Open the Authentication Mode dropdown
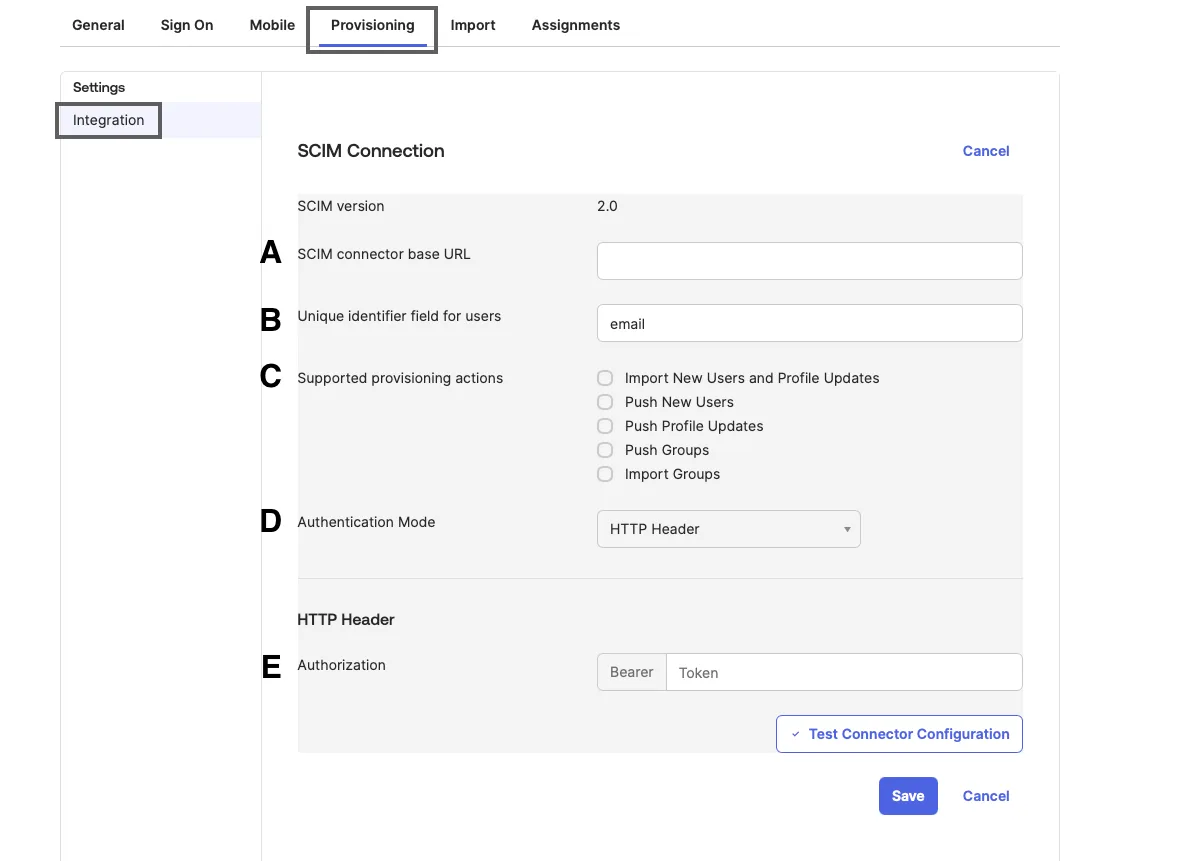 (728, 529)
